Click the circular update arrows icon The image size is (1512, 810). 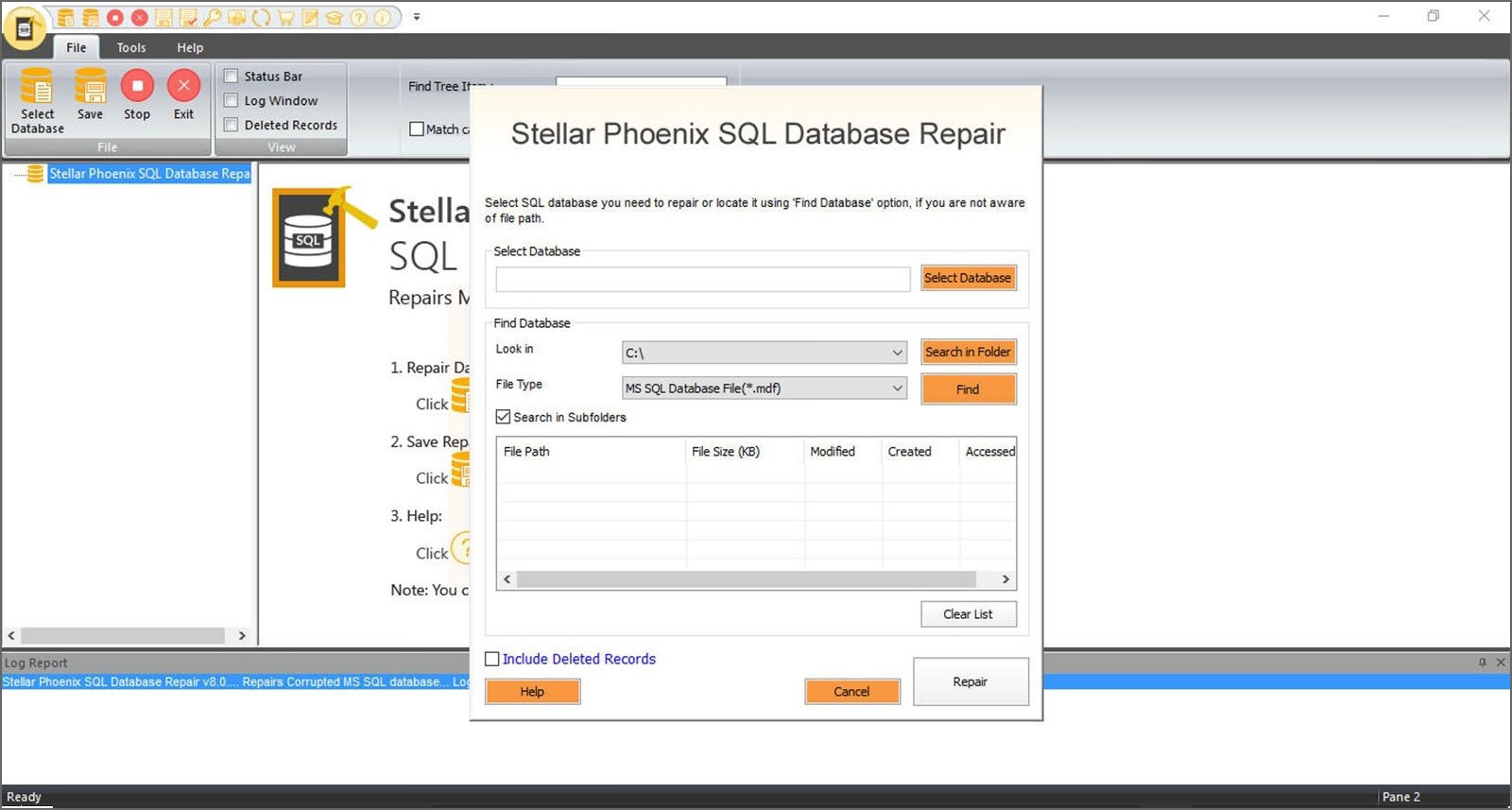pos(261,17)
